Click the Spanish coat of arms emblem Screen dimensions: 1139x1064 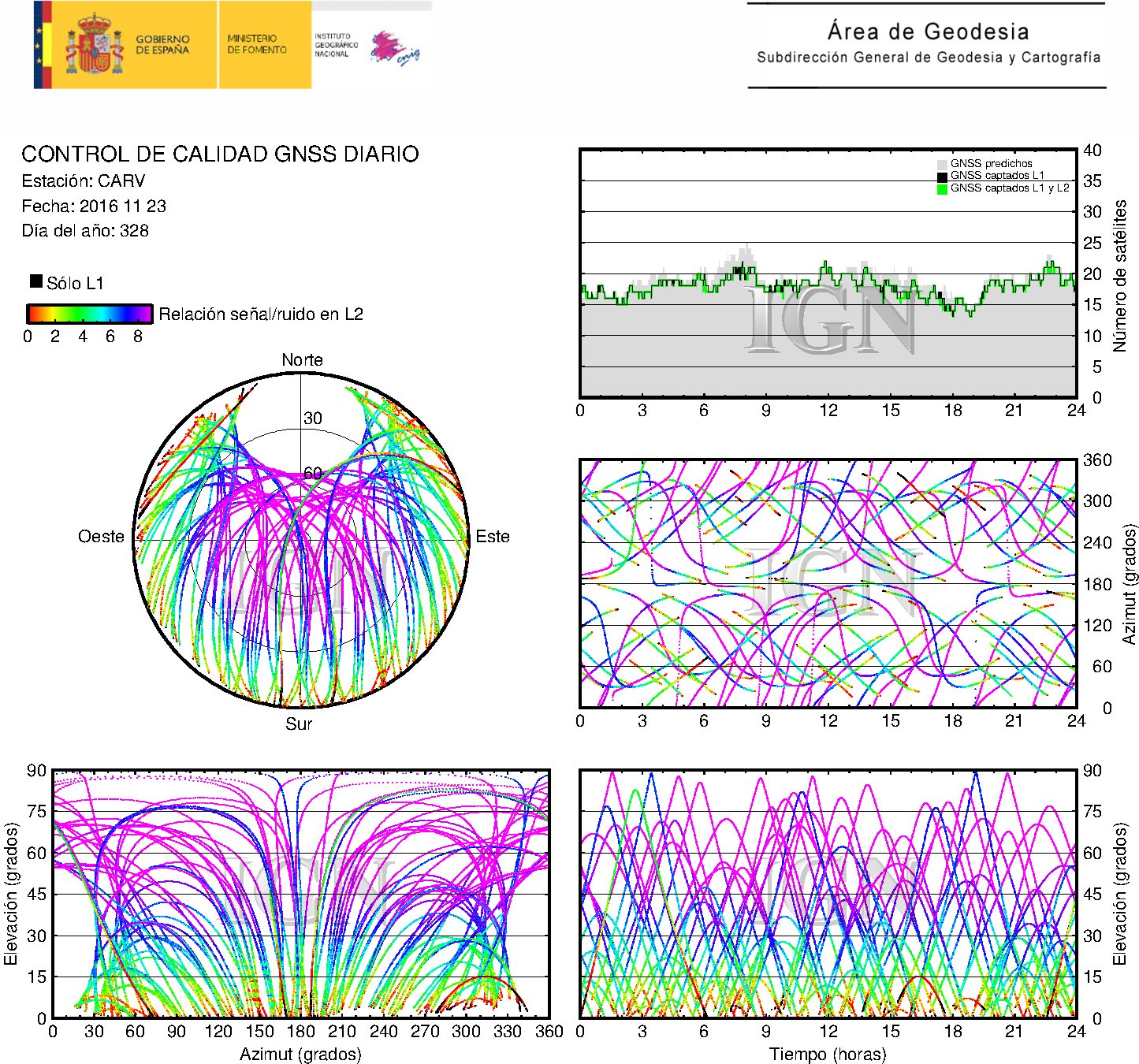[95, 44]
